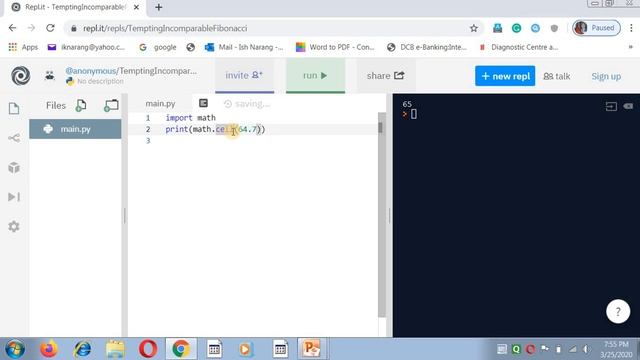Click the Sign up link
Image resolution: width=640 pixels, height=360 pixels.
606,76
